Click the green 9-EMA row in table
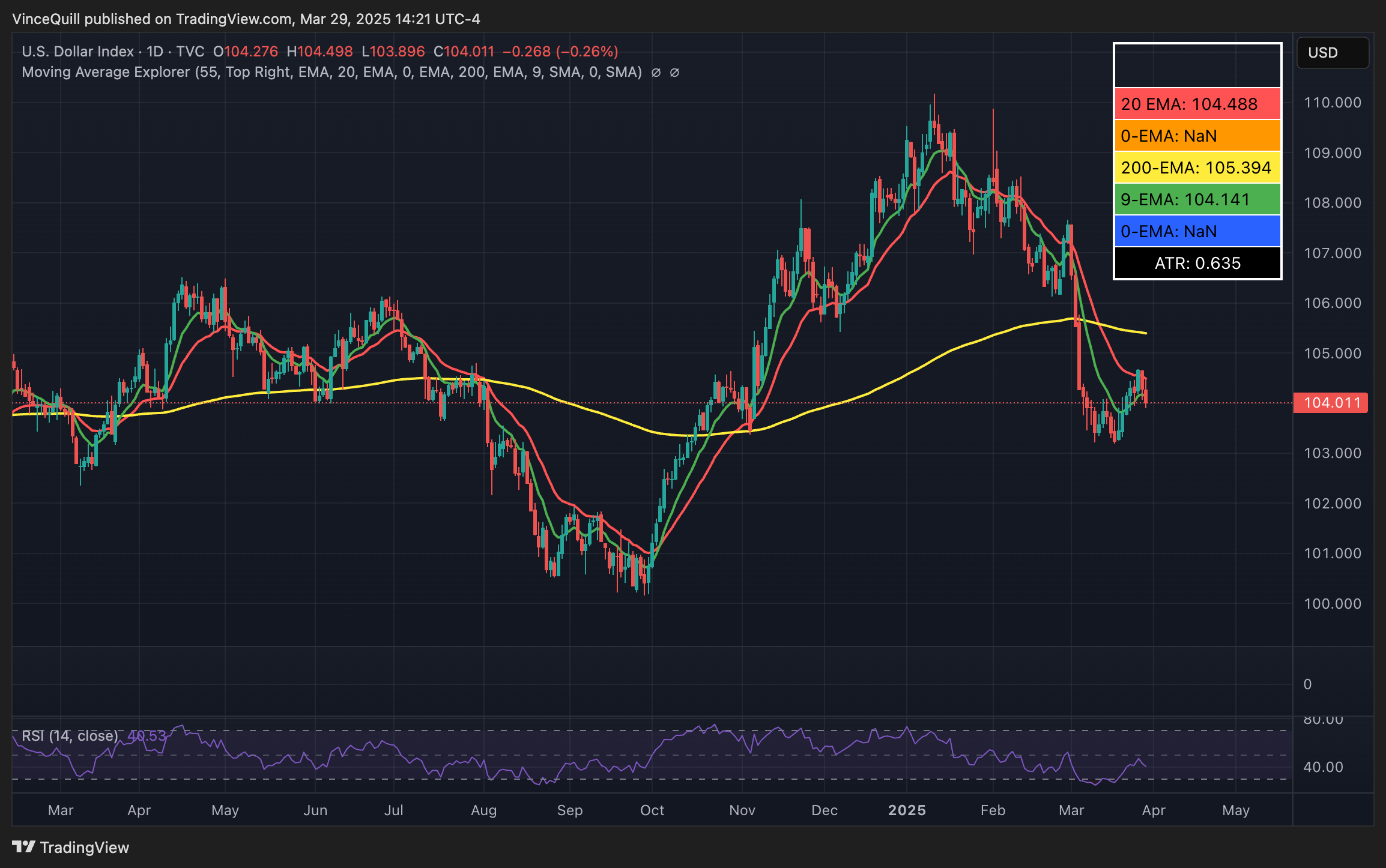The width and height of the screenshot is (1386, 868). pyautogui.click(x=1197, y=199)
